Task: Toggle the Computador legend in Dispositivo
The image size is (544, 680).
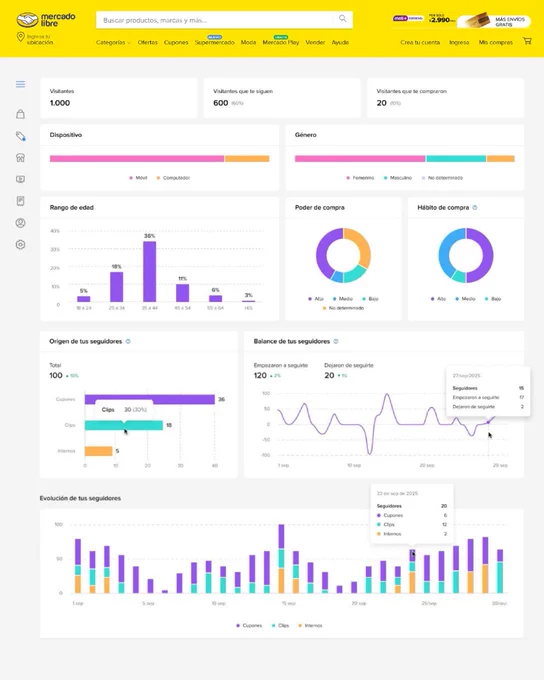Action: click(173, 178)
